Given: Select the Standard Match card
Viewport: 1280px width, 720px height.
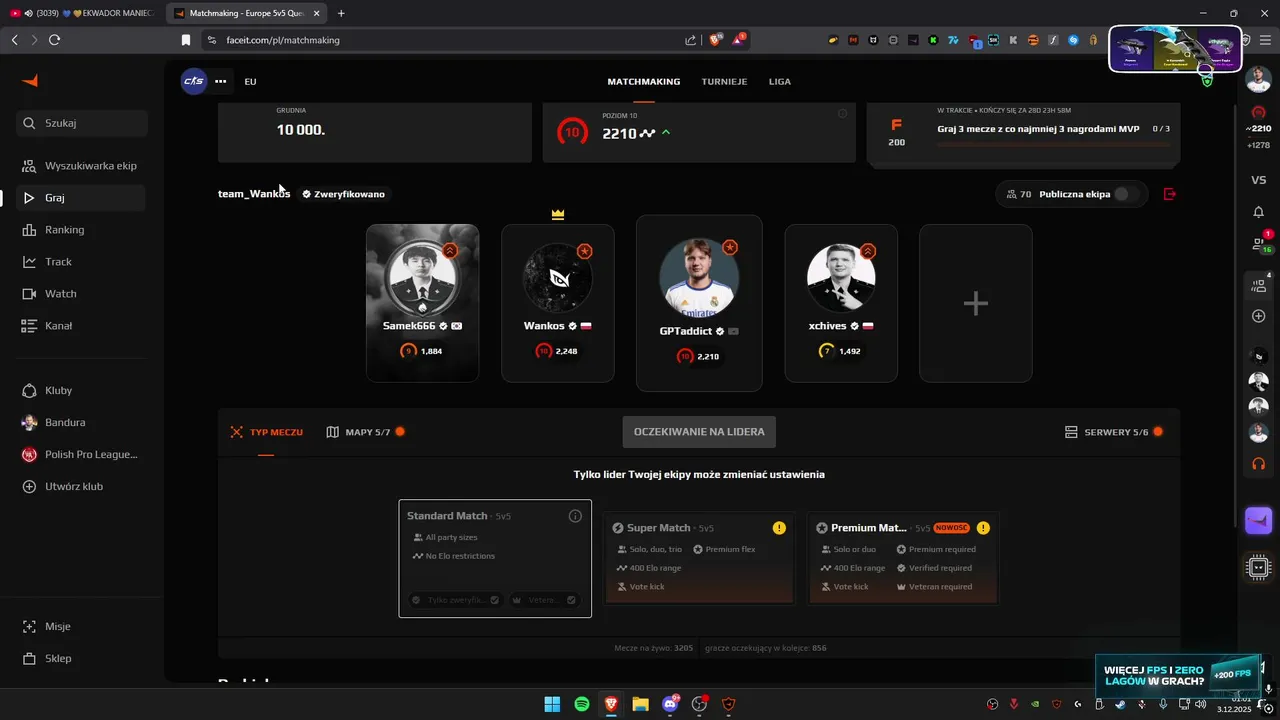Looking at the screenshot, I should (495, 559).
